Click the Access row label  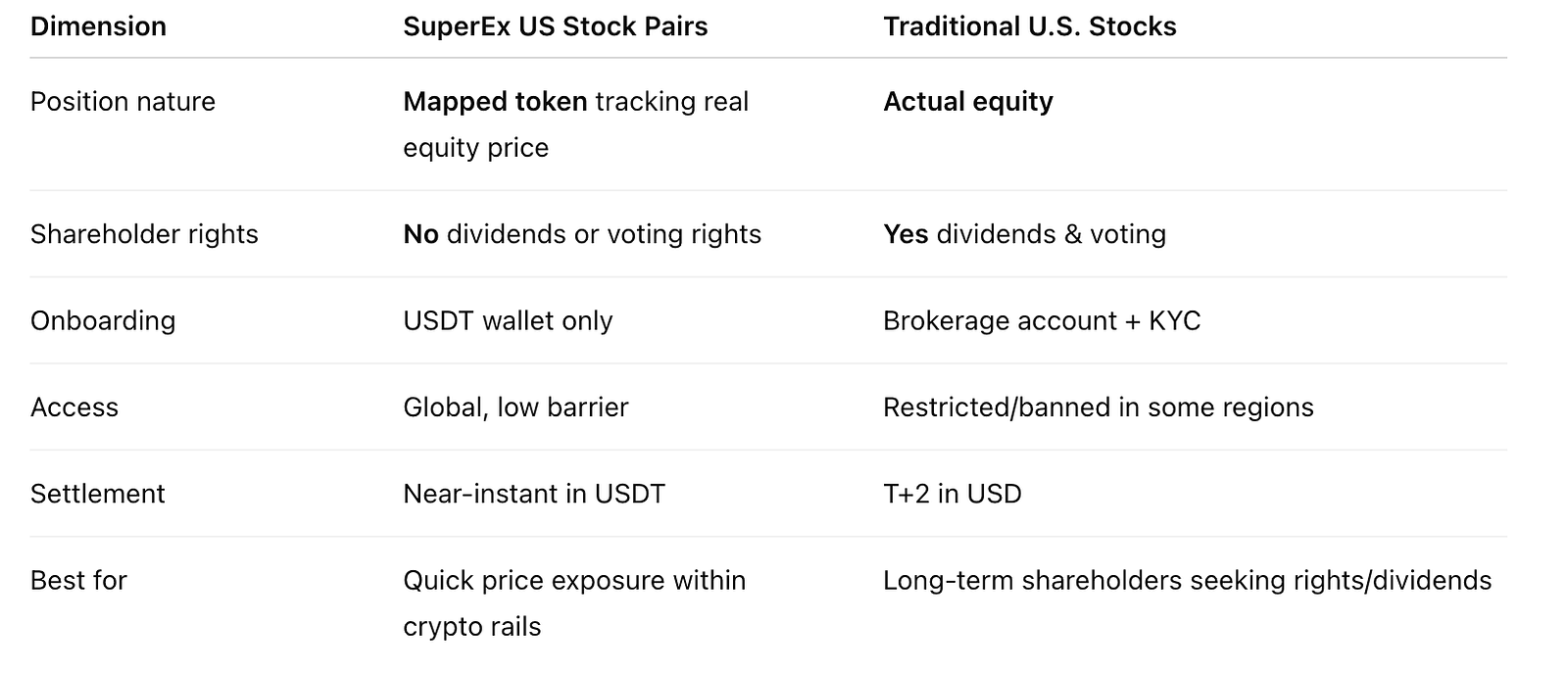click(x=74, y=408)
